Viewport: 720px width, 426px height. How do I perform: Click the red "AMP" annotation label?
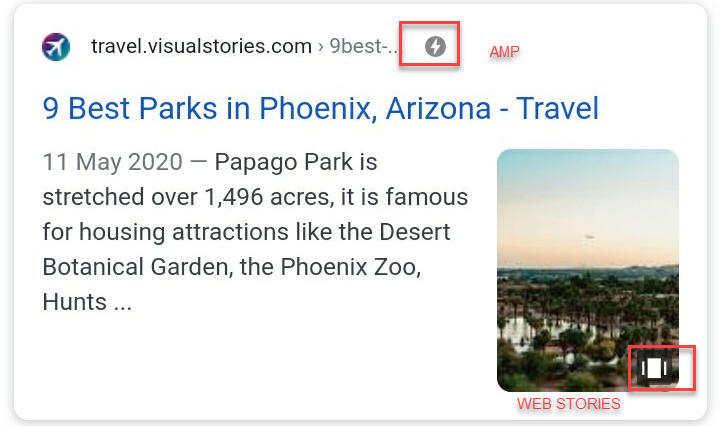point(504,52)
